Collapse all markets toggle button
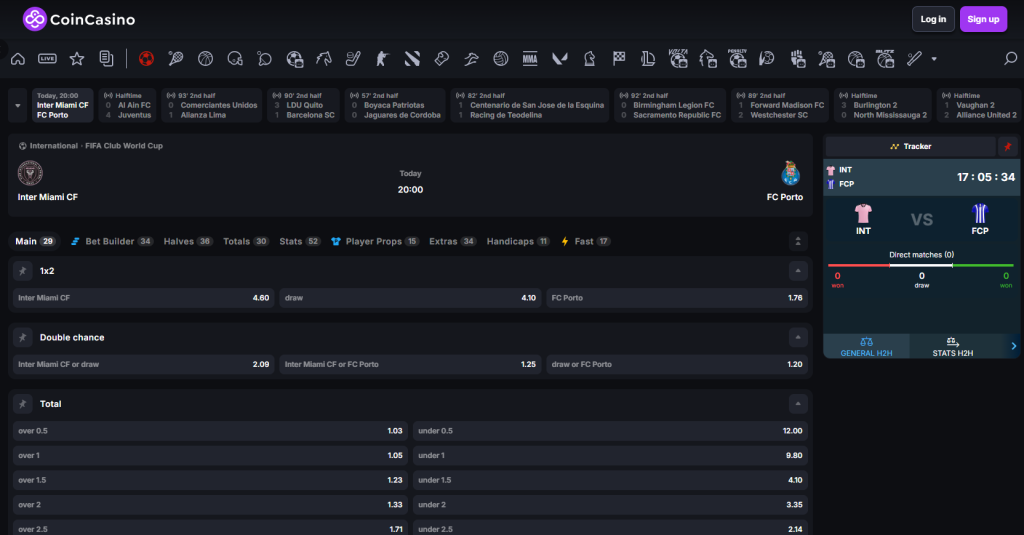This screenshot has height=535, width=1024. (798, 241)
